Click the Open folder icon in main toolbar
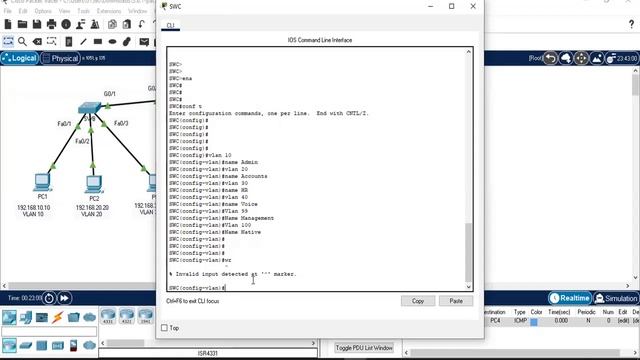Image resolution: width=640 pixels, height=360 pixels. click(22, 24)
